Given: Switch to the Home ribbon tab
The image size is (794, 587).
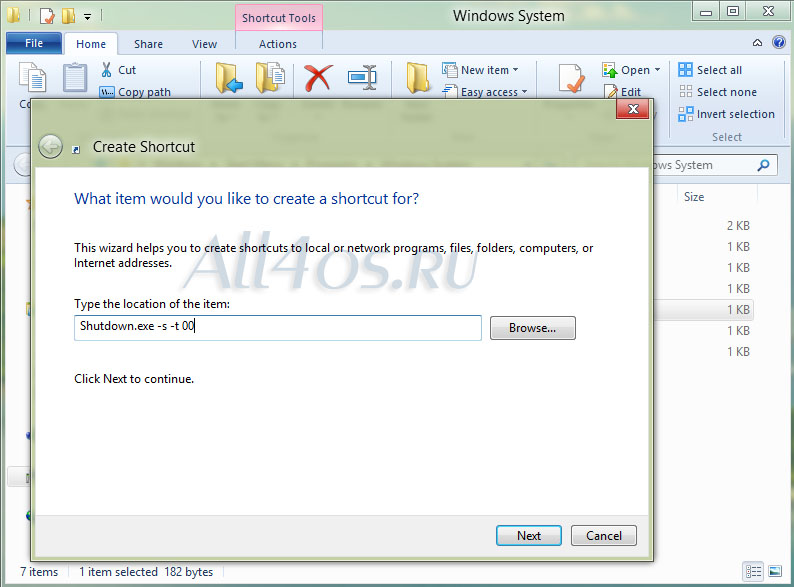Looking at the screenshot, I should 91,44.
